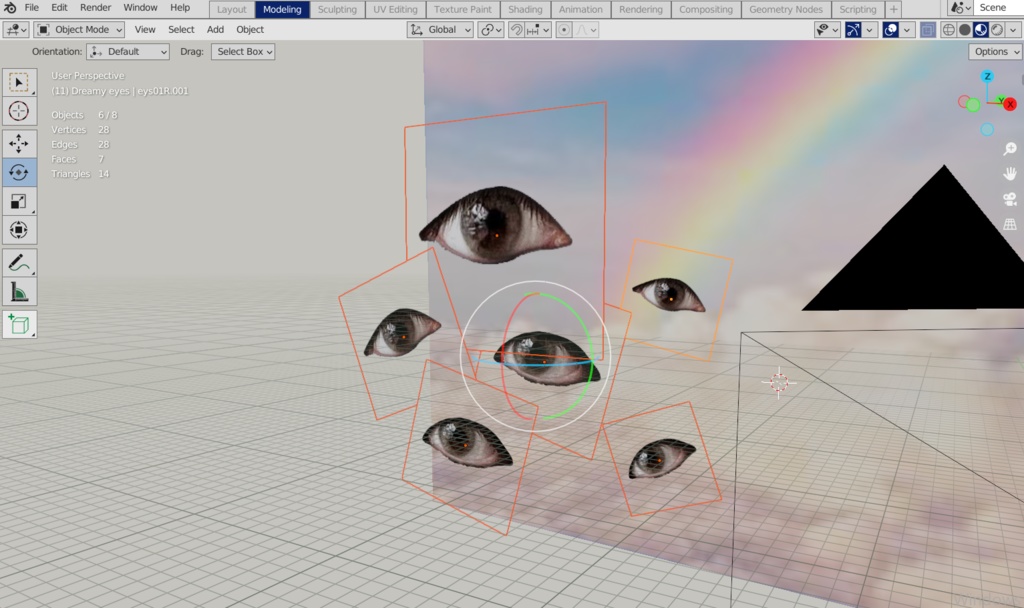Switch to the Layout workspace tab
The image size is (1024, 608).
point(232,9)
